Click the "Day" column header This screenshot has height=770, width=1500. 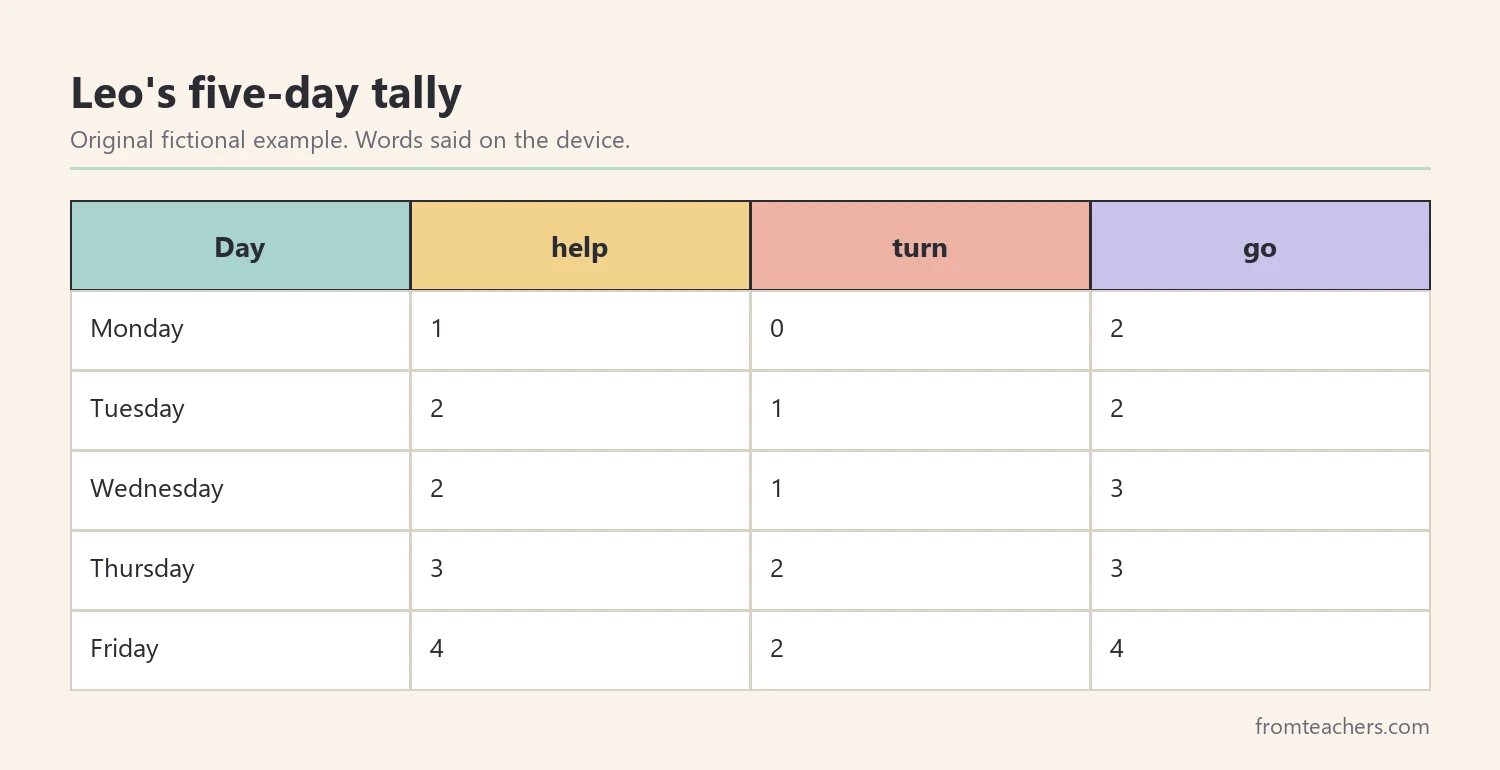tap(240, 246)
